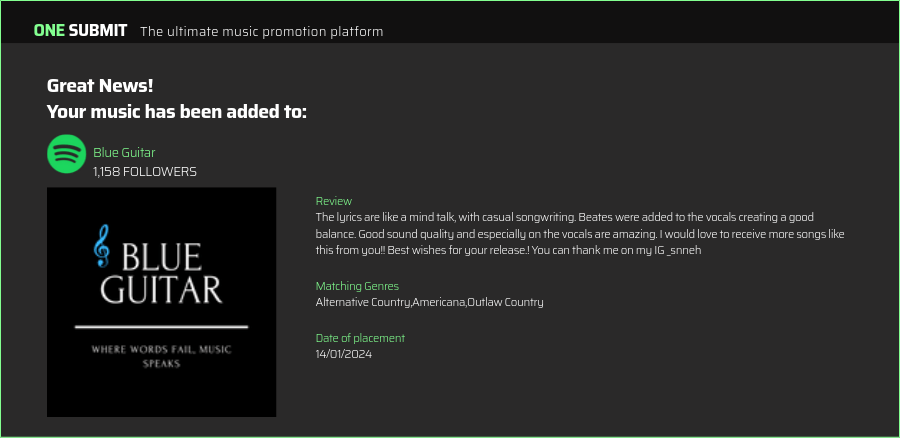Click the white divider line in cover art
The image size is (900, 438).
161,327
